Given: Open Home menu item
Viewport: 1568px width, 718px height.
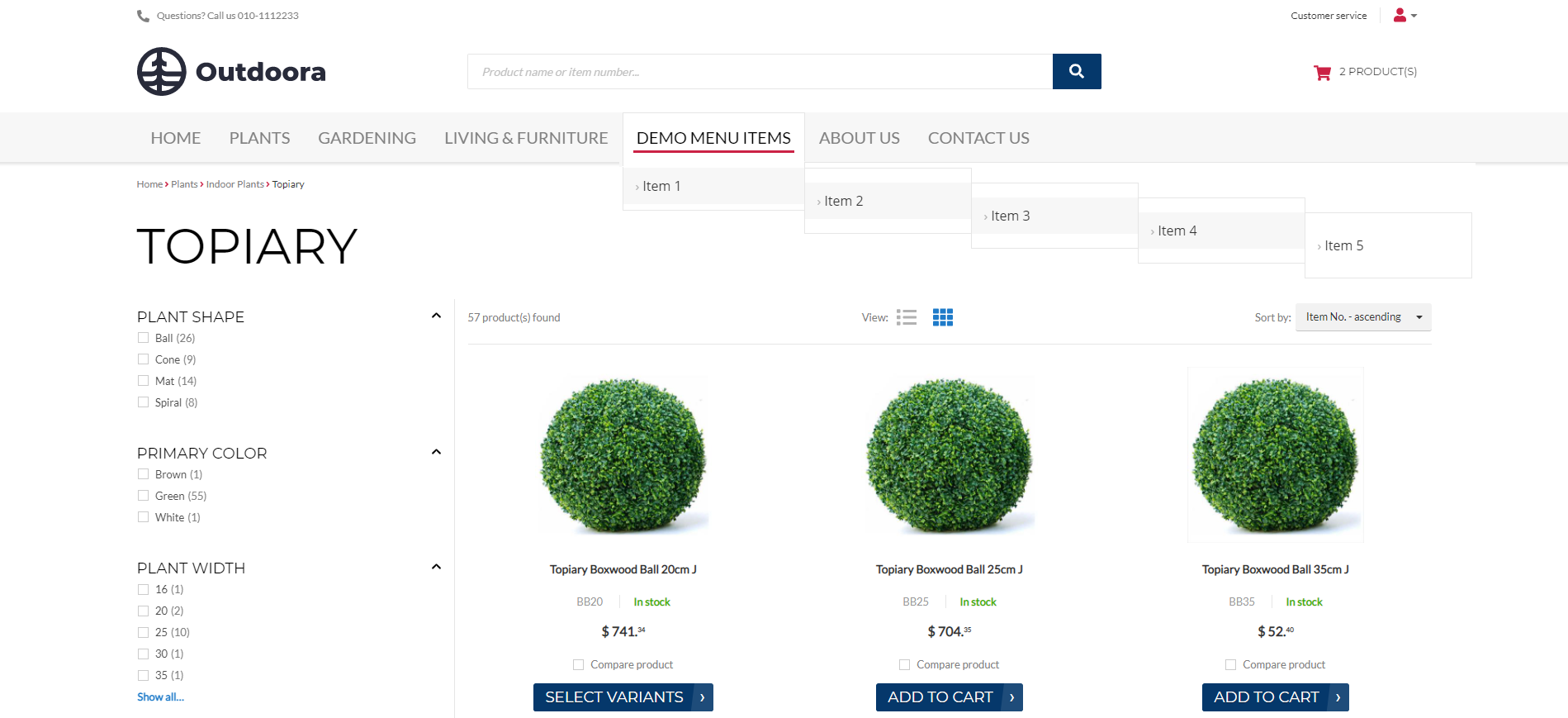Looking at the screenshot, I should pyautogui.click(x=176, y=138).
